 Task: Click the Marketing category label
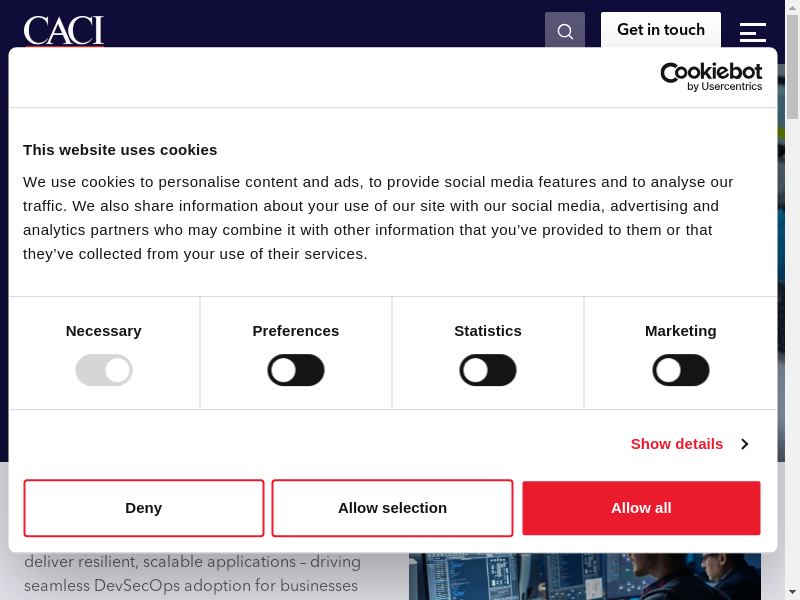pos(680,331)
